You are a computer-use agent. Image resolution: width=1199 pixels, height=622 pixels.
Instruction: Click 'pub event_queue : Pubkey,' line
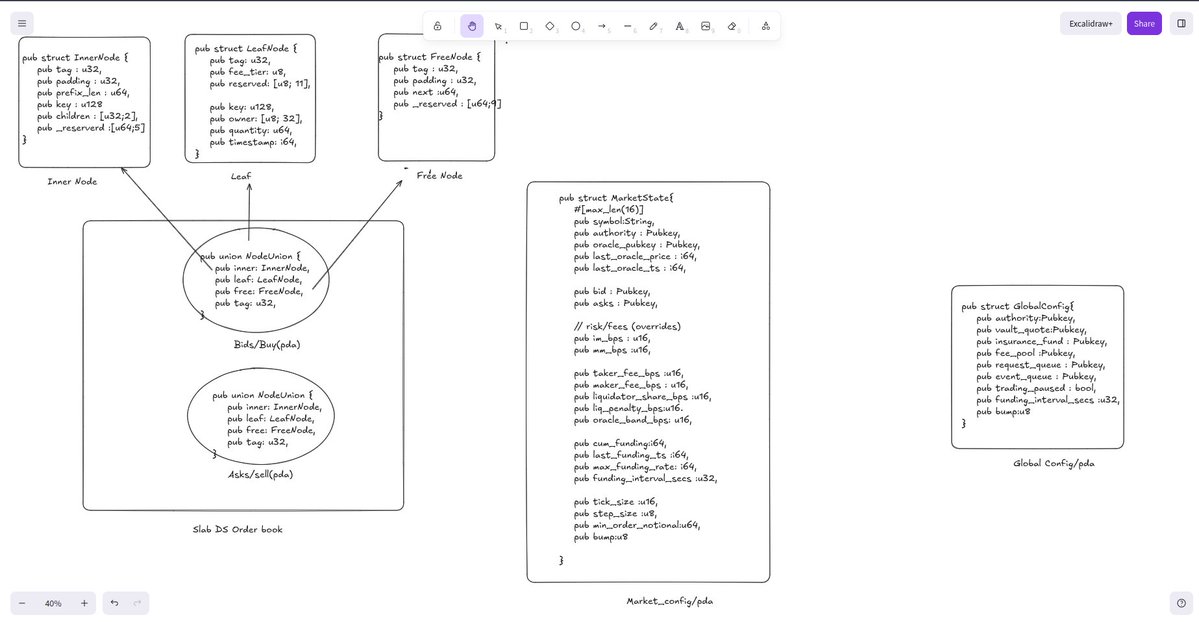1036,377
